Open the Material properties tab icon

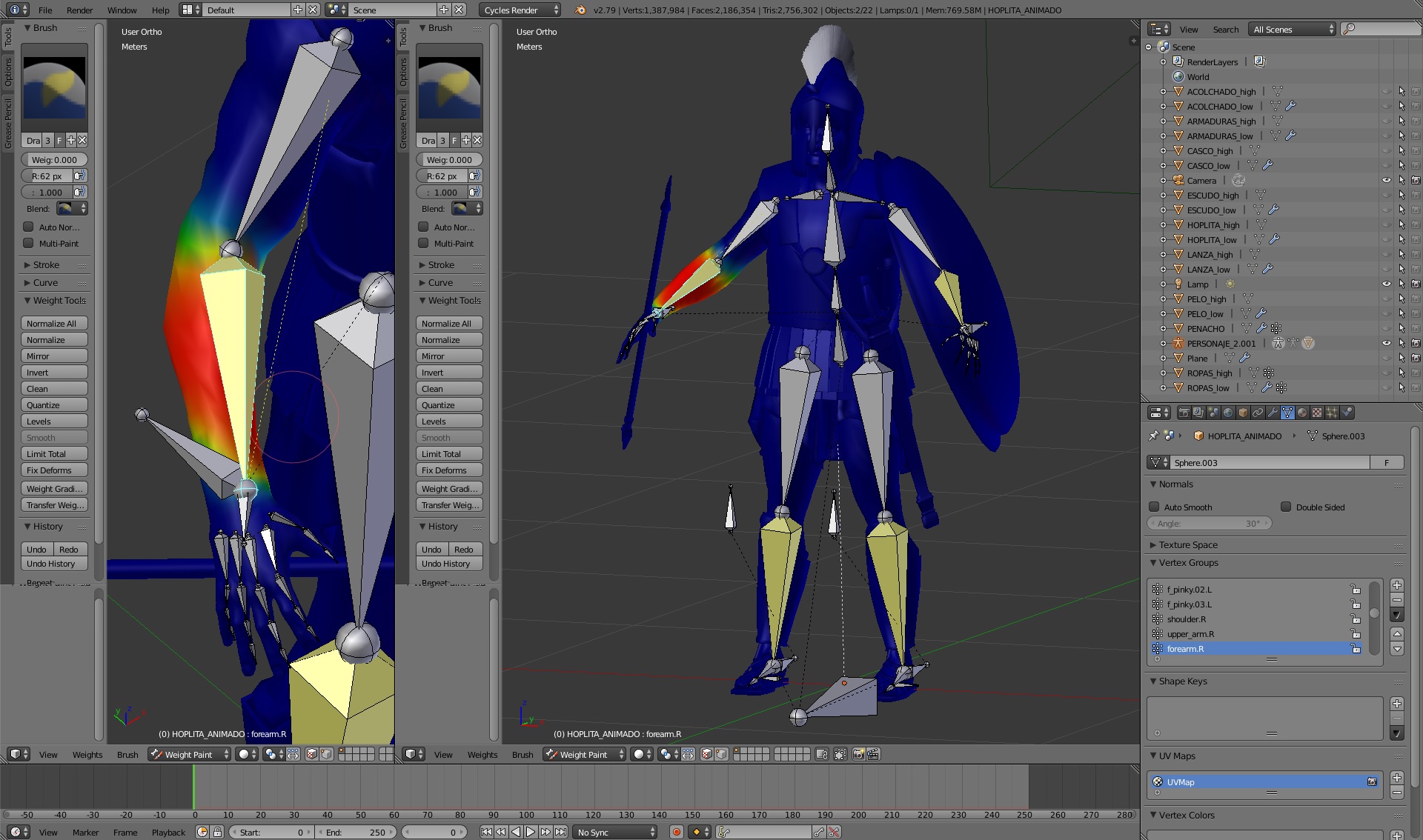(x=1302, y=413)
